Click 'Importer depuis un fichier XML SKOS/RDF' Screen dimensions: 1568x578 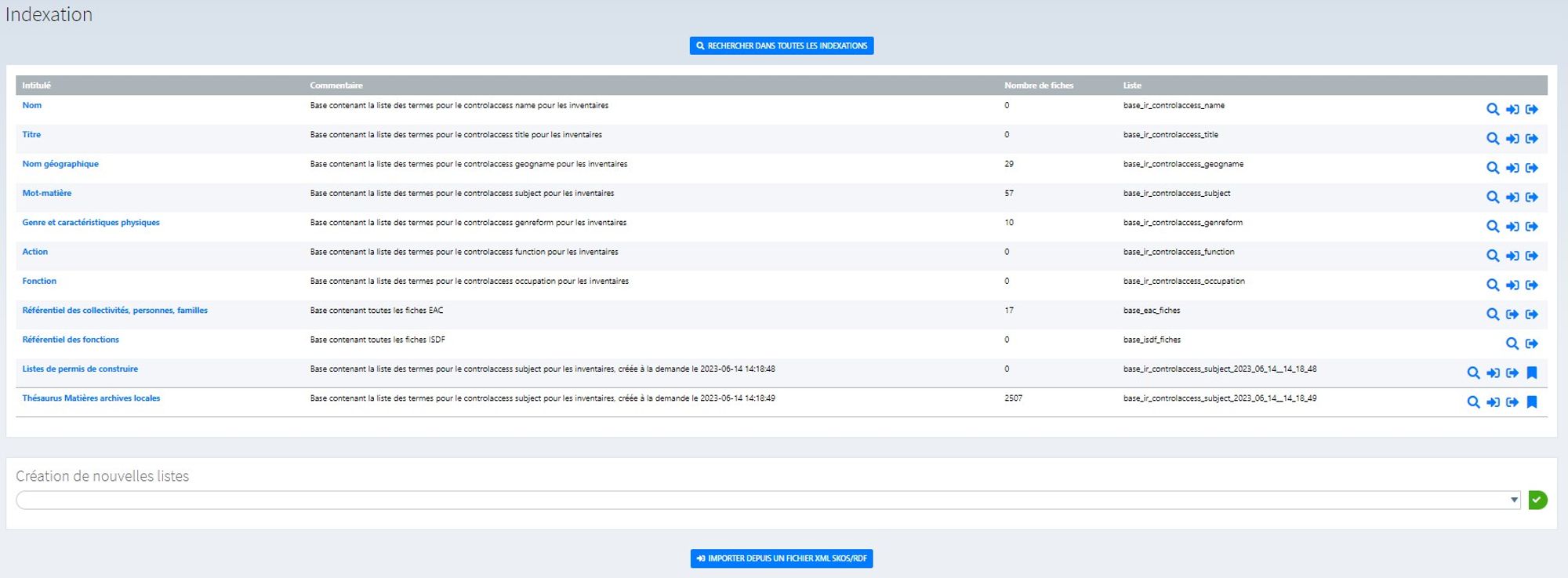click(x=782, y=558)
